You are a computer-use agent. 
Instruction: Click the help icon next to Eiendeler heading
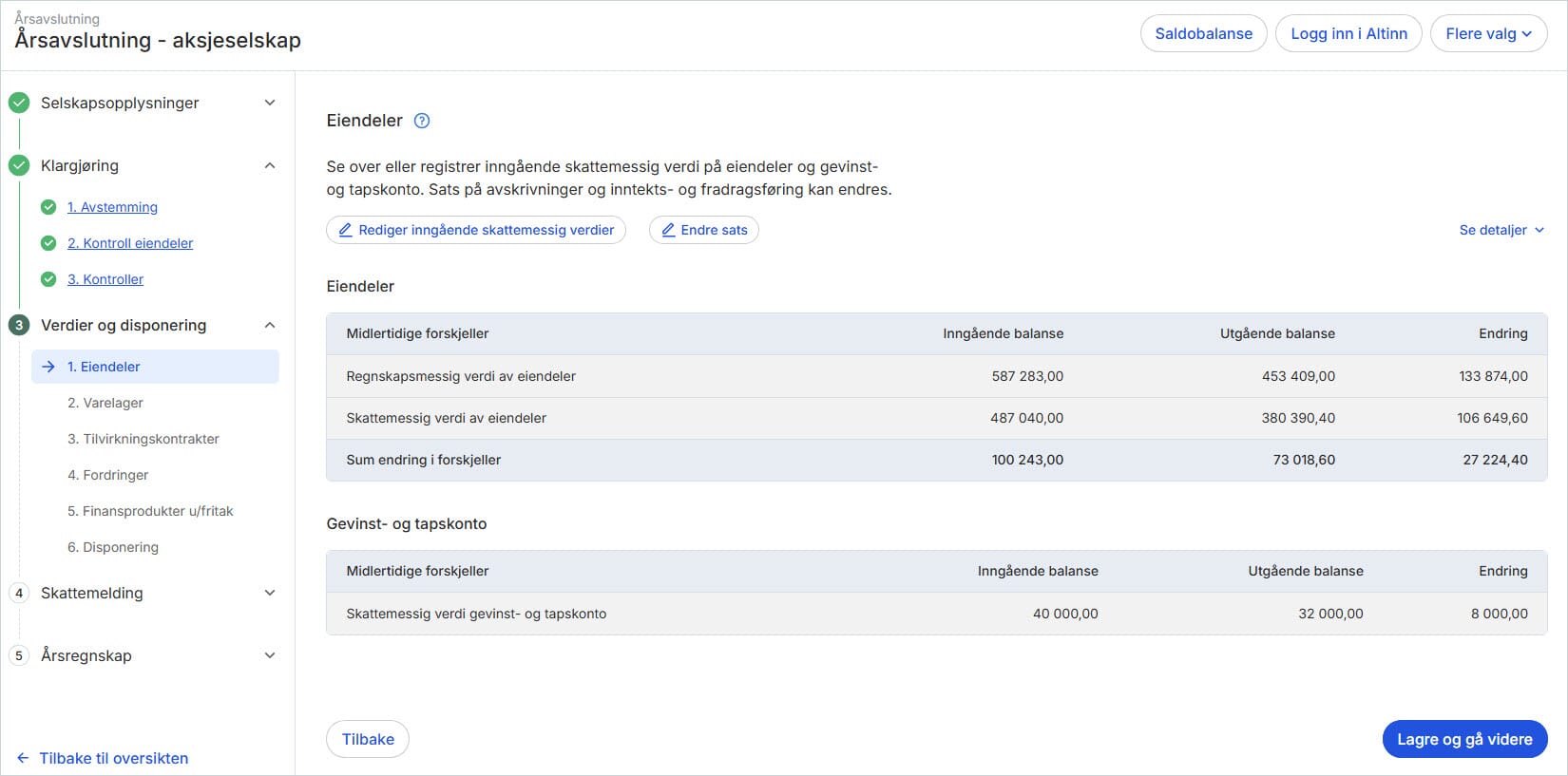(x=423, y=121)
